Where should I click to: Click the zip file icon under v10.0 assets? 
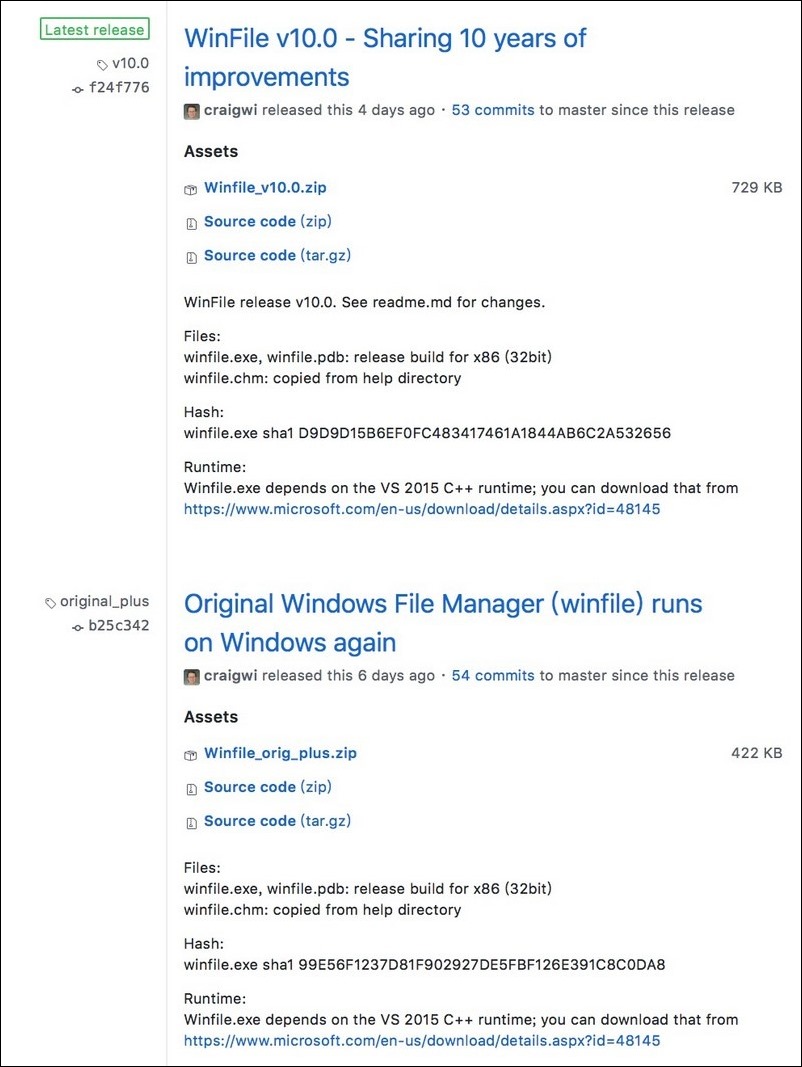point(191,223)
